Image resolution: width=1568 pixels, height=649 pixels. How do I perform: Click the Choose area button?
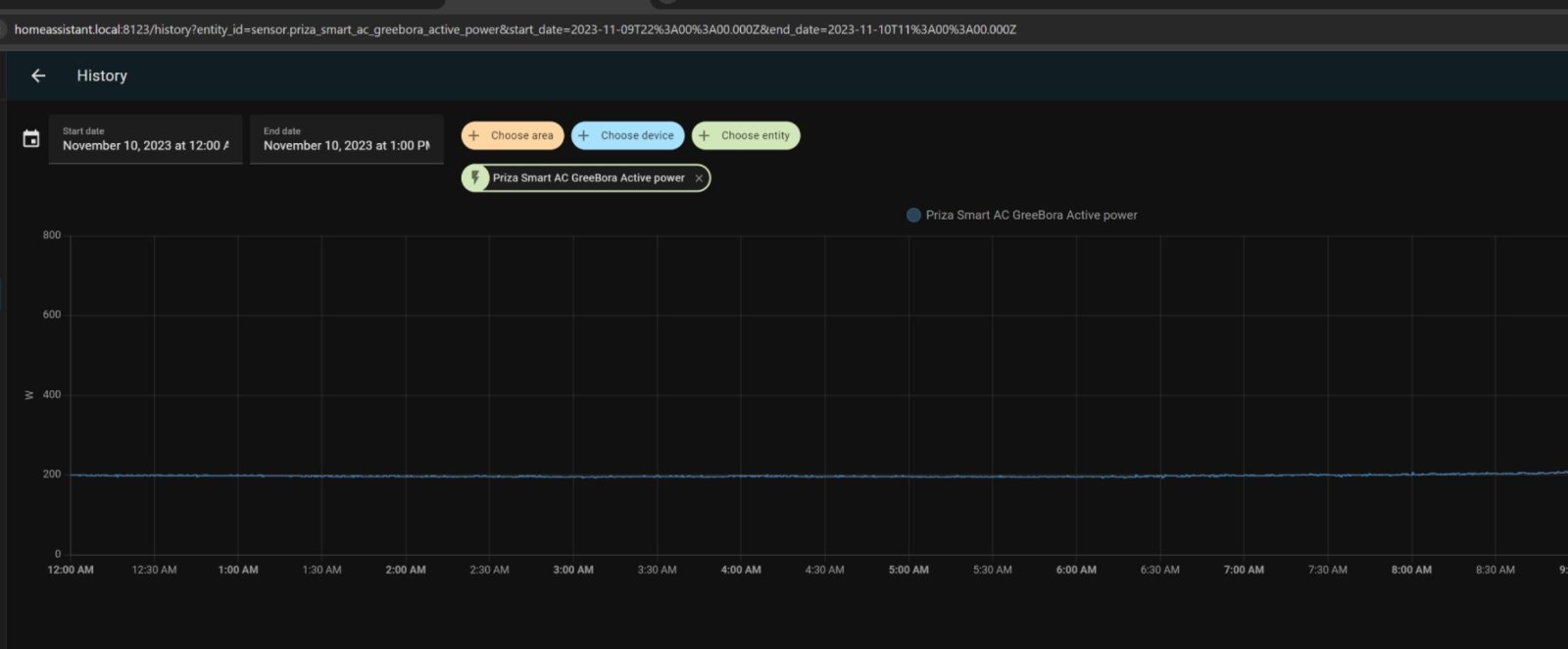point(513,135)
